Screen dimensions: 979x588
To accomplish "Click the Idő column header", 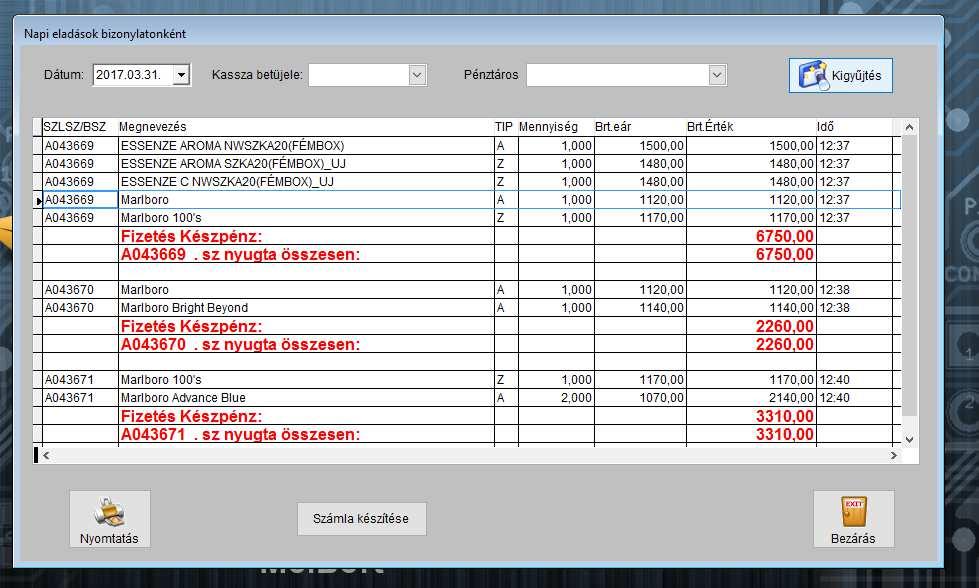I will [x=854, y=127].
